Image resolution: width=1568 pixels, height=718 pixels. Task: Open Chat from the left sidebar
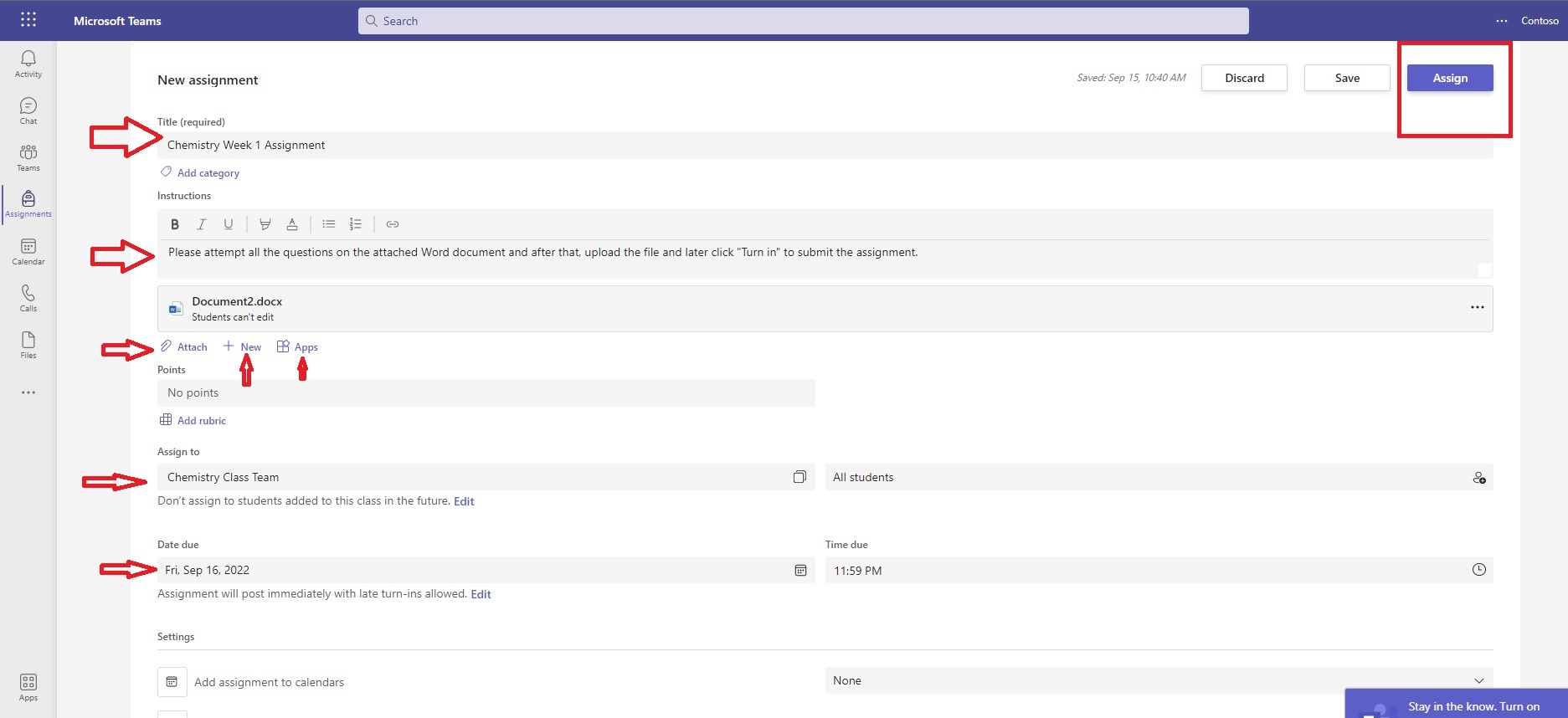tap(28, 110)
